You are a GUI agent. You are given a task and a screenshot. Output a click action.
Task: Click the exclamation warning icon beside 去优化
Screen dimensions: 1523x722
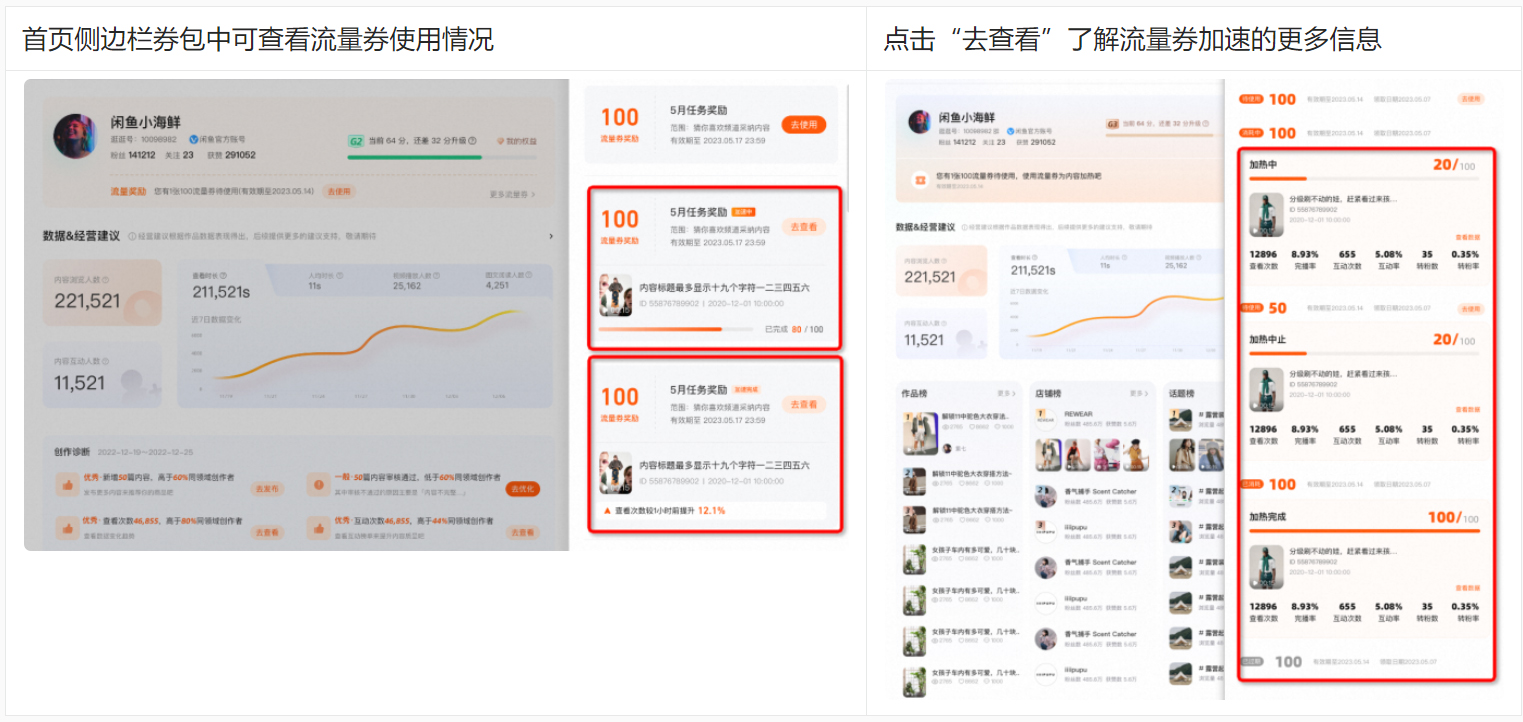point(319,485)
